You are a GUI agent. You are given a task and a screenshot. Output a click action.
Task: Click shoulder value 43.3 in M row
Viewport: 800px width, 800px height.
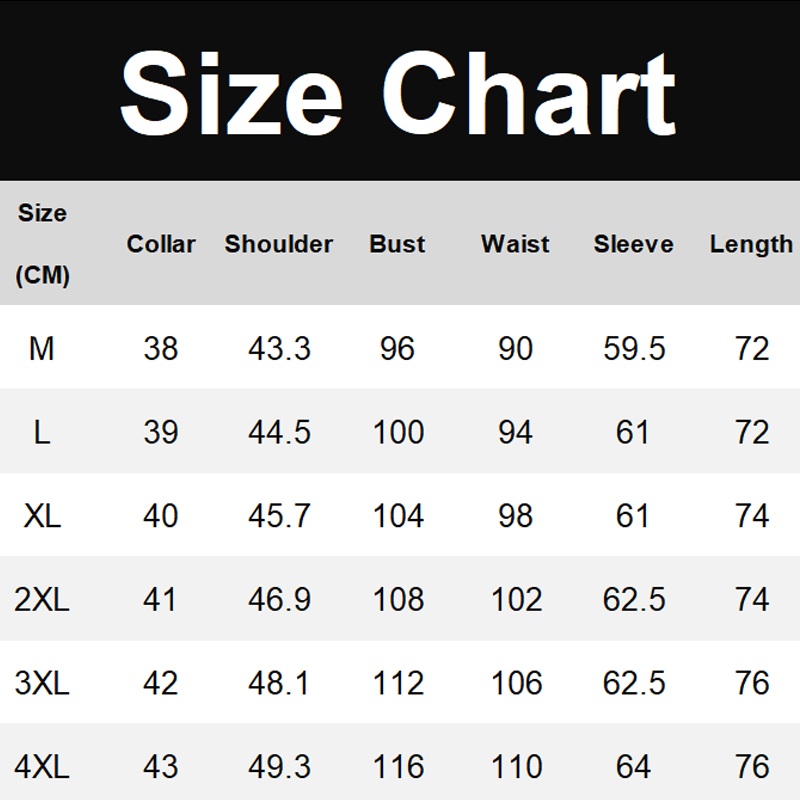point(279,348)
